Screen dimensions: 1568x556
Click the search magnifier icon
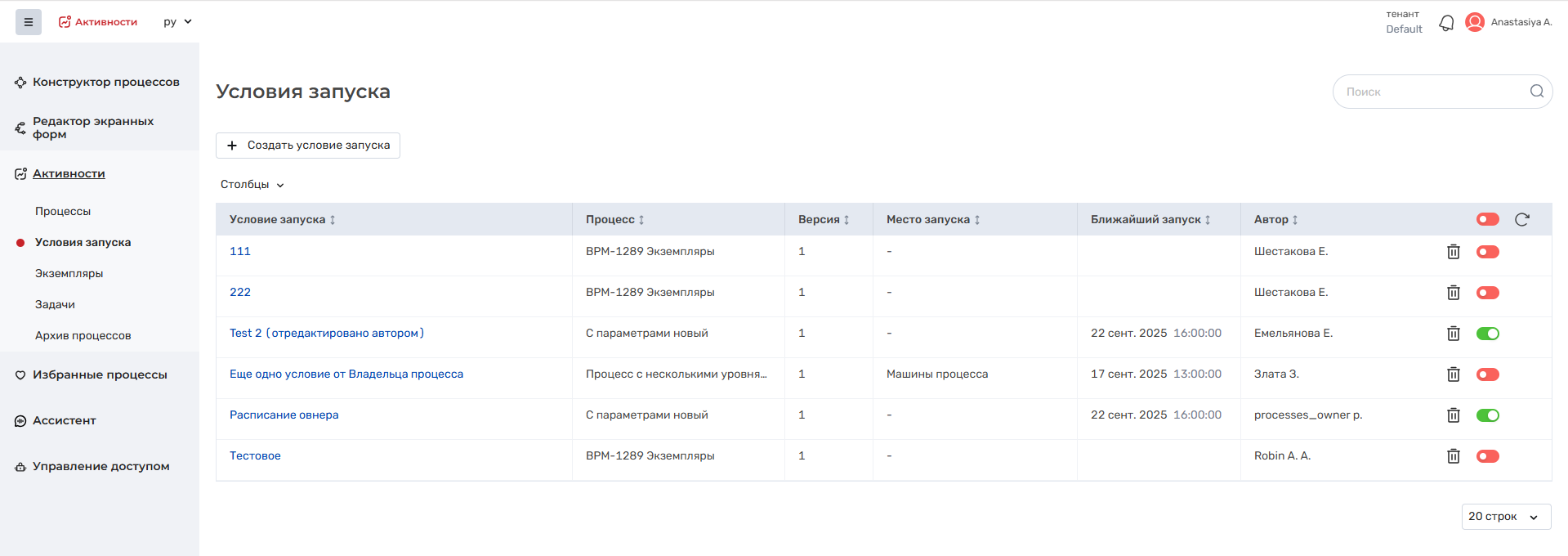click(x=1536, y=92)
